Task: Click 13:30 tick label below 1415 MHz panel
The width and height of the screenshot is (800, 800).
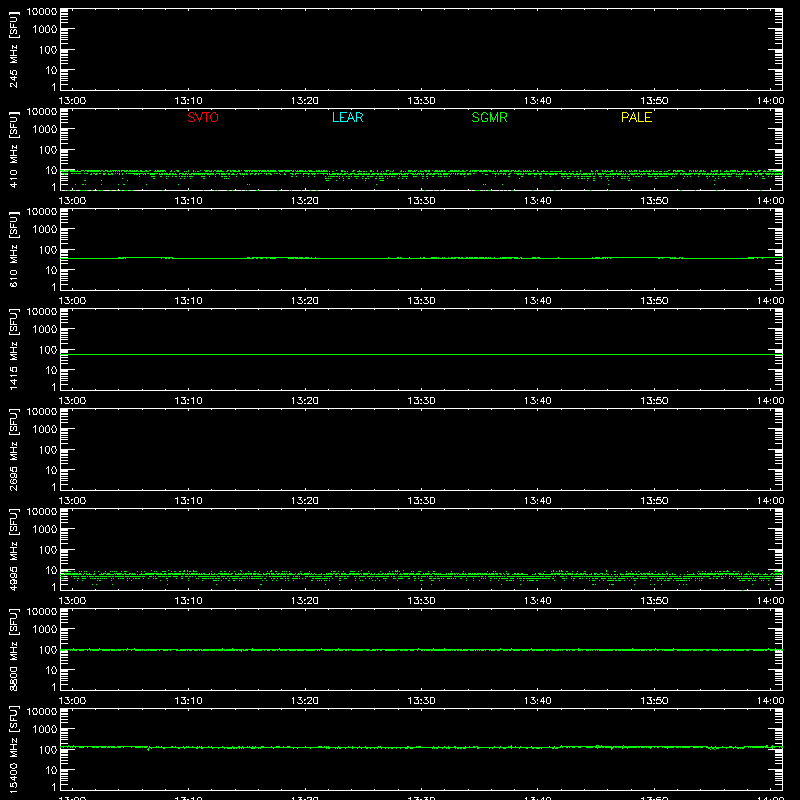Action: 421,401
